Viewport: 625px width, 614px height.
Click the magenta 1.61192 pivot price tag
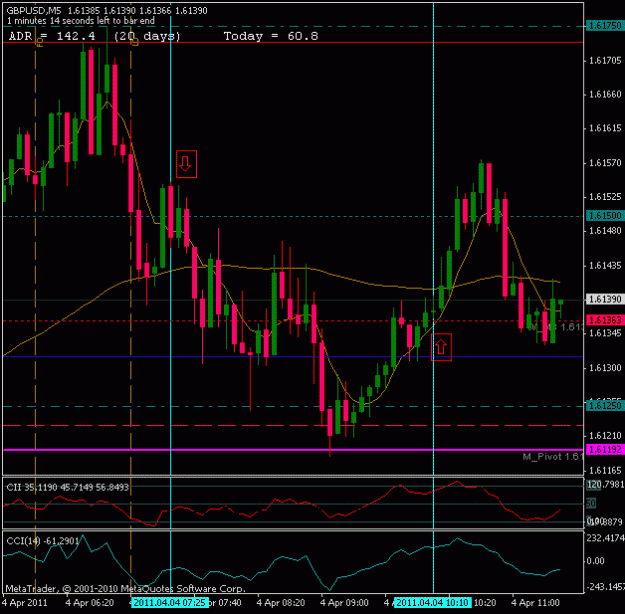coord(605,450)
